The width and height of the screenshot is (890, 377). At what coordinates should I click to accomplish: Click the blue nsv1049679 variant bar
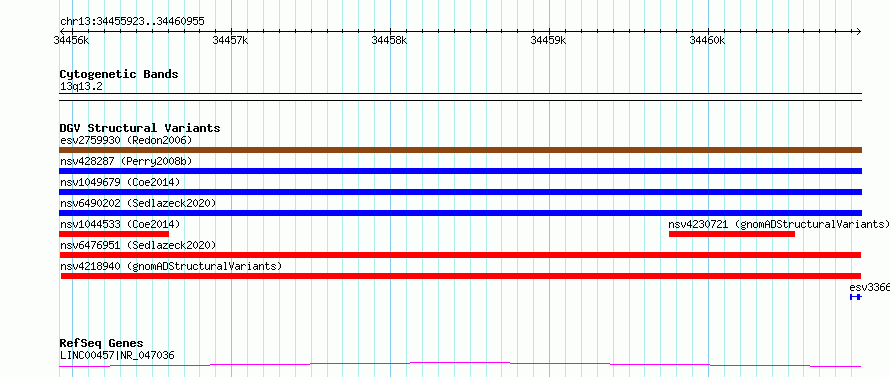point(460,192)
